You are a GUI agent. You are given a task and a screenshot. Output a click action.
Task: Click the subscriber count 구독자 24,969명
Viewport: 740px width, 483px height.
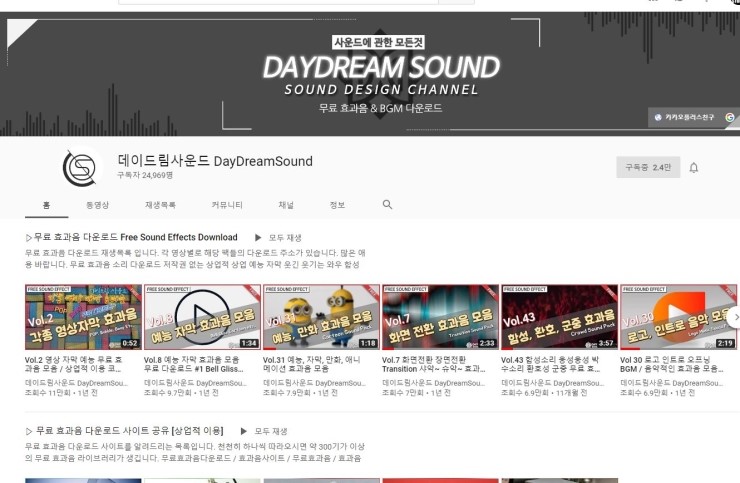pyautogui.click(x=145, y=175)
